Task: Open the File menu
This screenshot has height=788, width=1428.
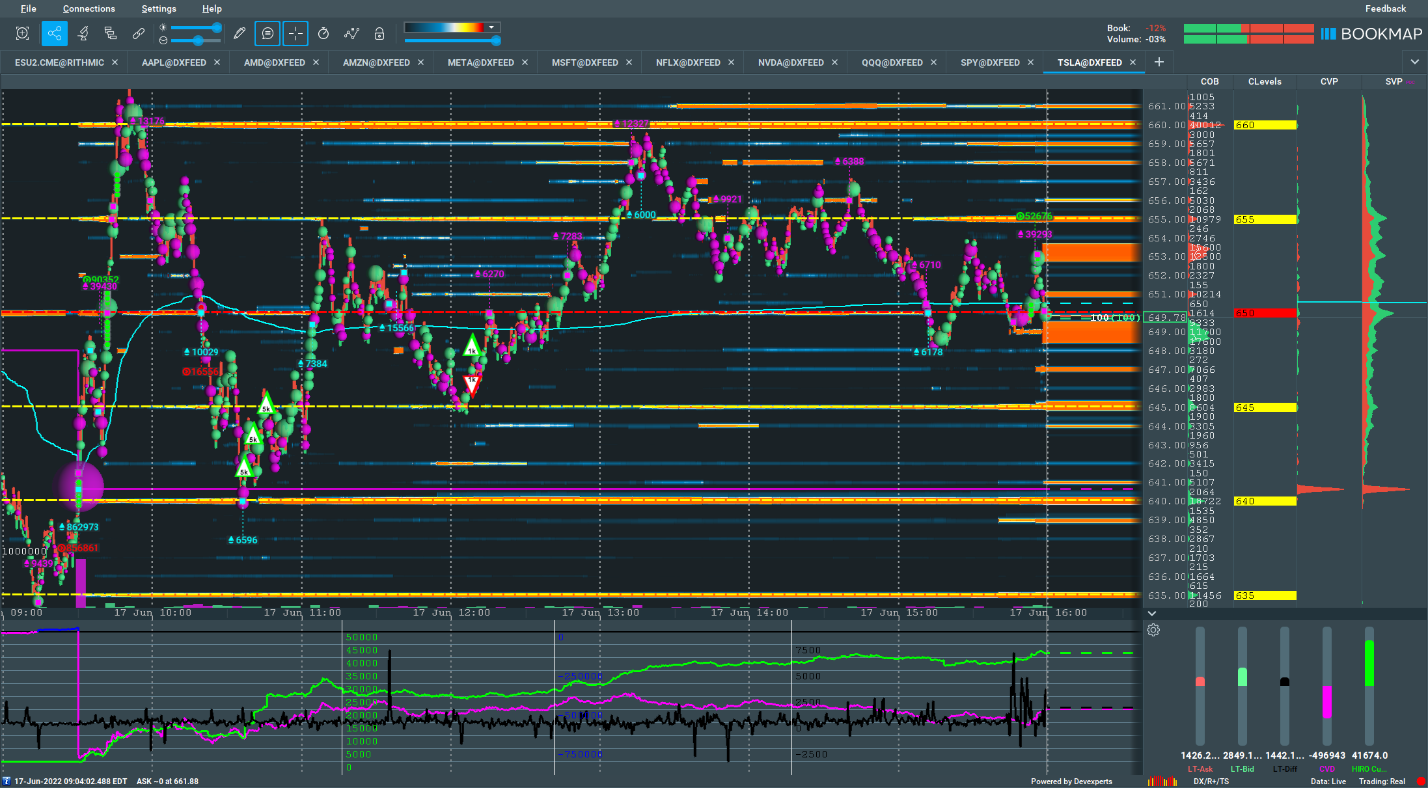Action: 28,8
